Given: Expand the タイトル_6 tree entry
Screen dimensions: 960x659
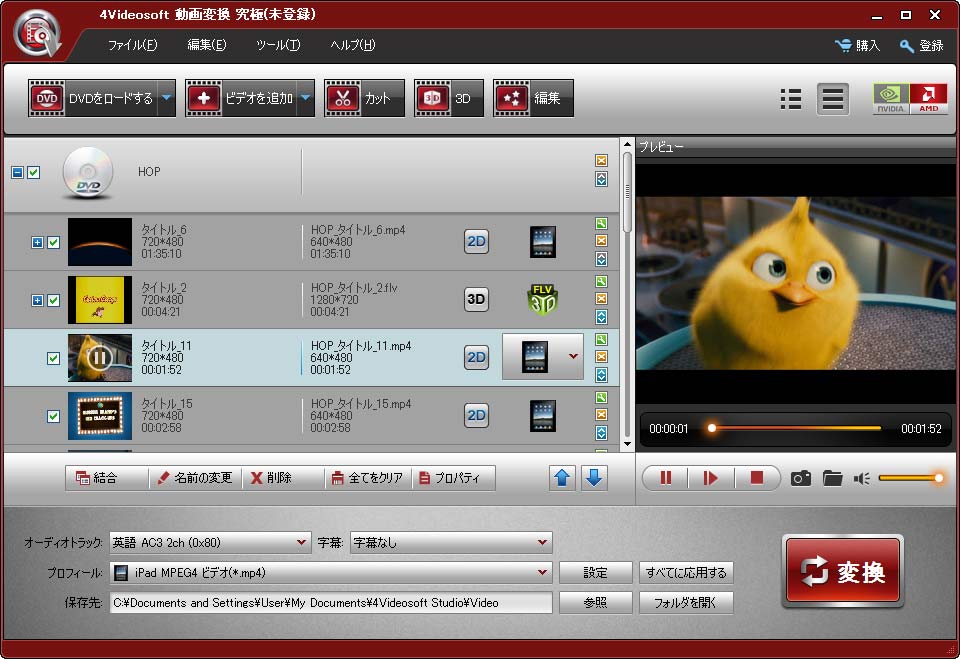Looking at the screenshot, I should coord(37,242).
